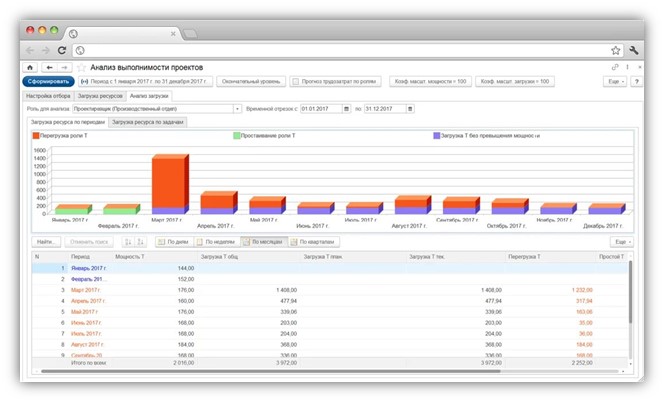Go to the 1C home page icon
This screenshot has height=402, width=664.
[x=29, y=67]
